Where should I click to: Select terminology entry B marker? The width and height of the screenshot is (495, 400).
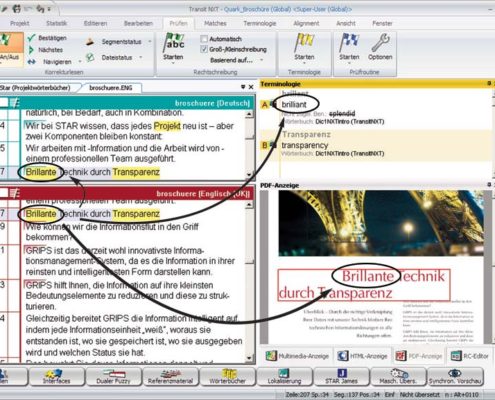point(265,145)
